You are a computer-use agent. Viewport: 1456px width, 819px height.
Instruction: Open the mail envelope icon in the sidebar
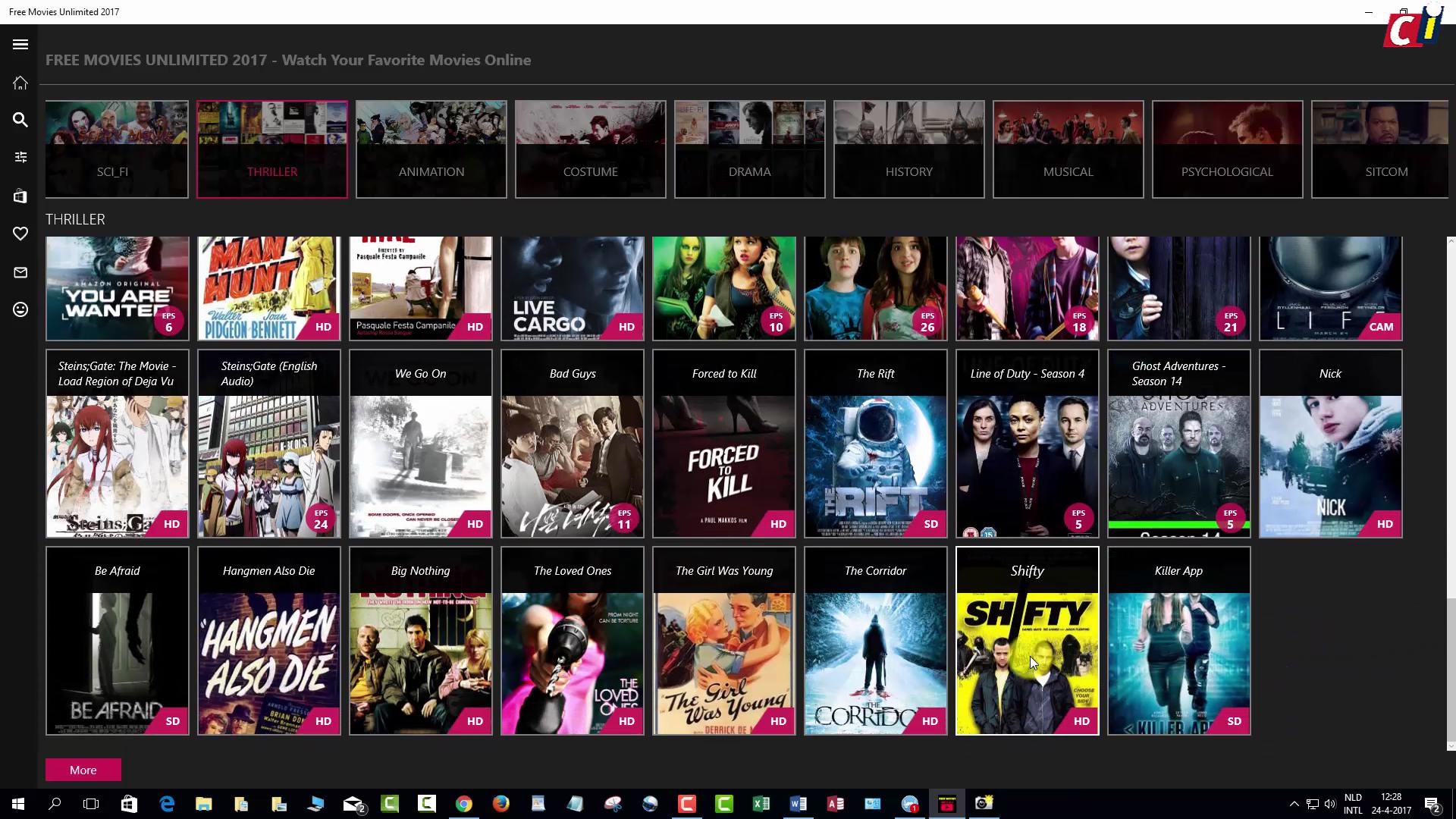pos(20,272)
